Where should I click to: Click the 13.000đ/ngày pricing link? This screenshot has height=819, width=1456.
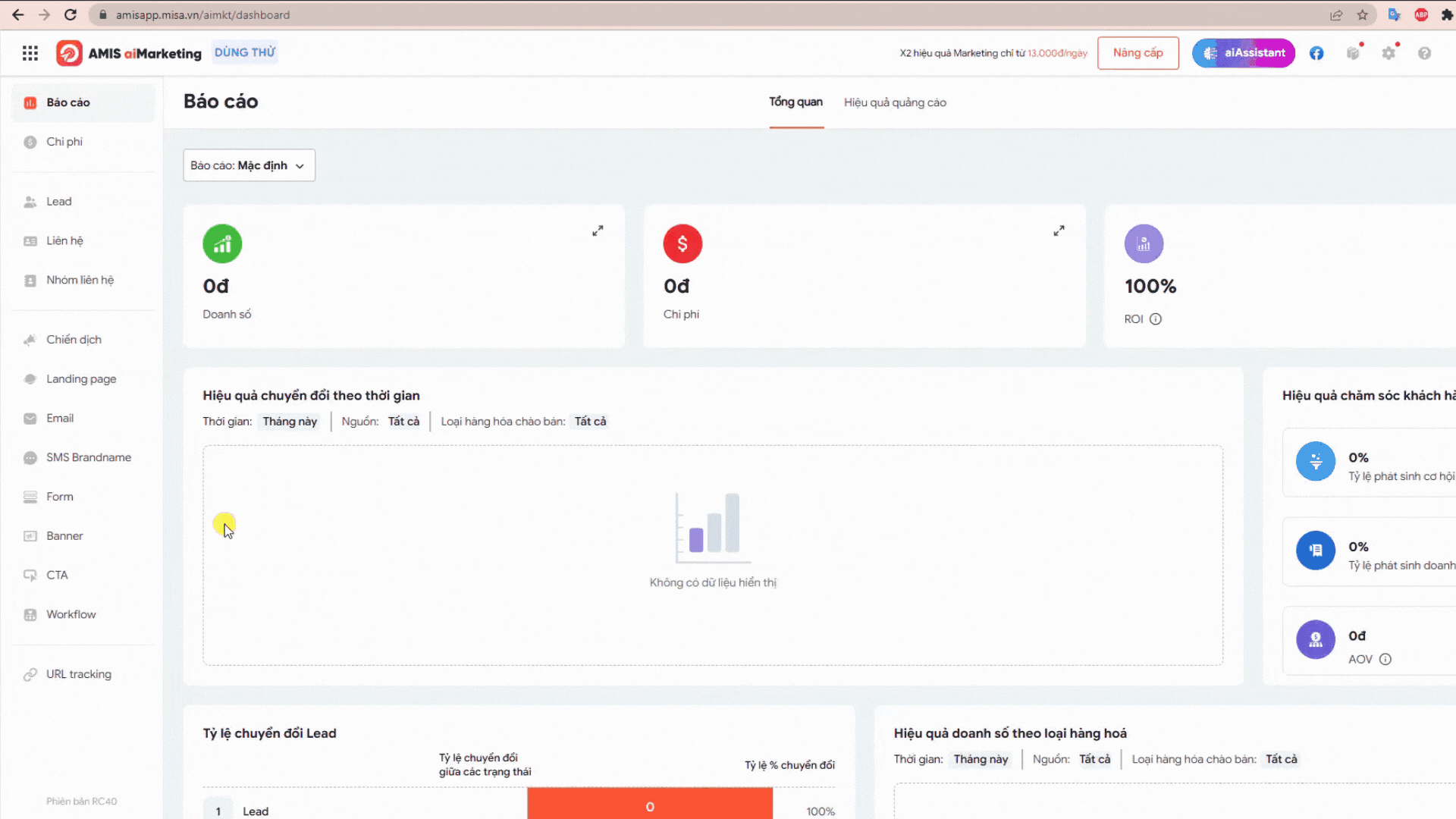1057,53
